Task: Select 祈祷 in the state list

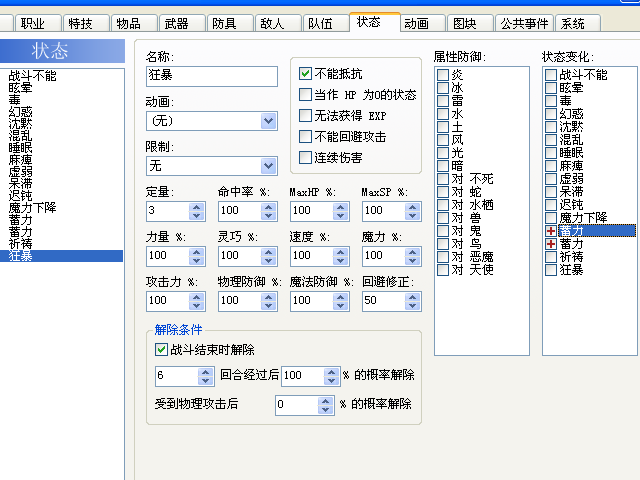Action: 20,244
